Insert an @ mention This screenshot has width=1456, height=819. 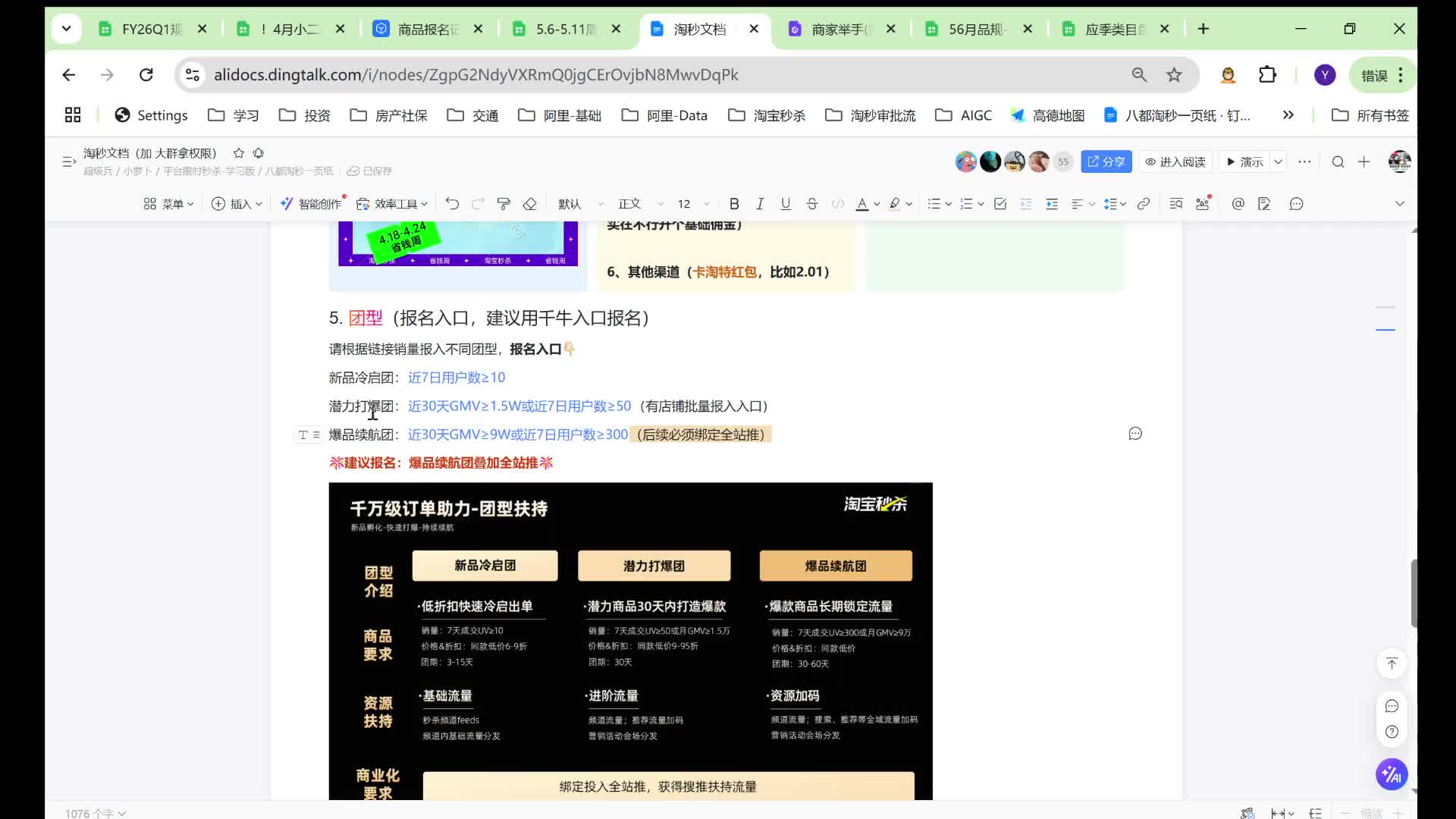tap(1238, 203)
